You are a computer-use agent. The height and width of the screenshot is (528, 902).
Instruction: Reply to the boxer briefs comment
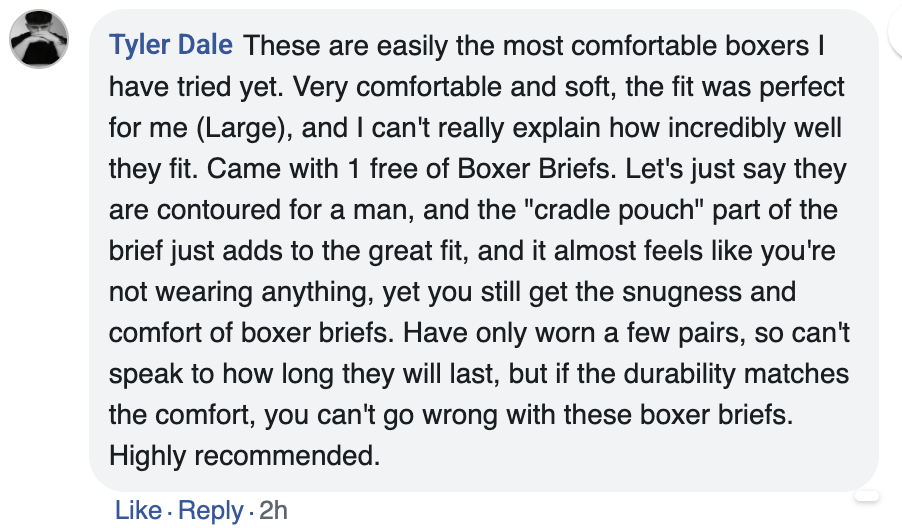click(x=210, y=510)
